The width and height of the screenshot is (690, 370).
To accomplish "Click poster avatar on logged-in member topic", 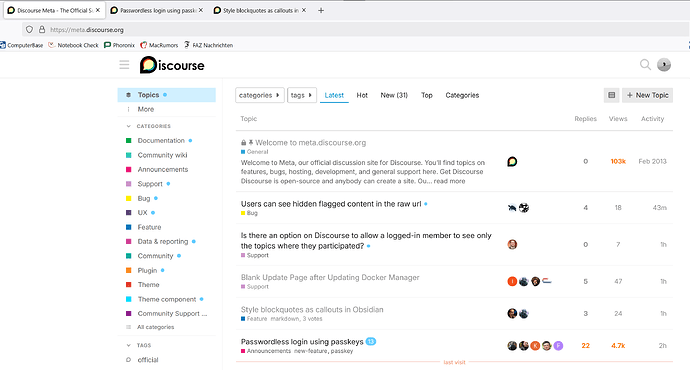I will click(512, 244).
